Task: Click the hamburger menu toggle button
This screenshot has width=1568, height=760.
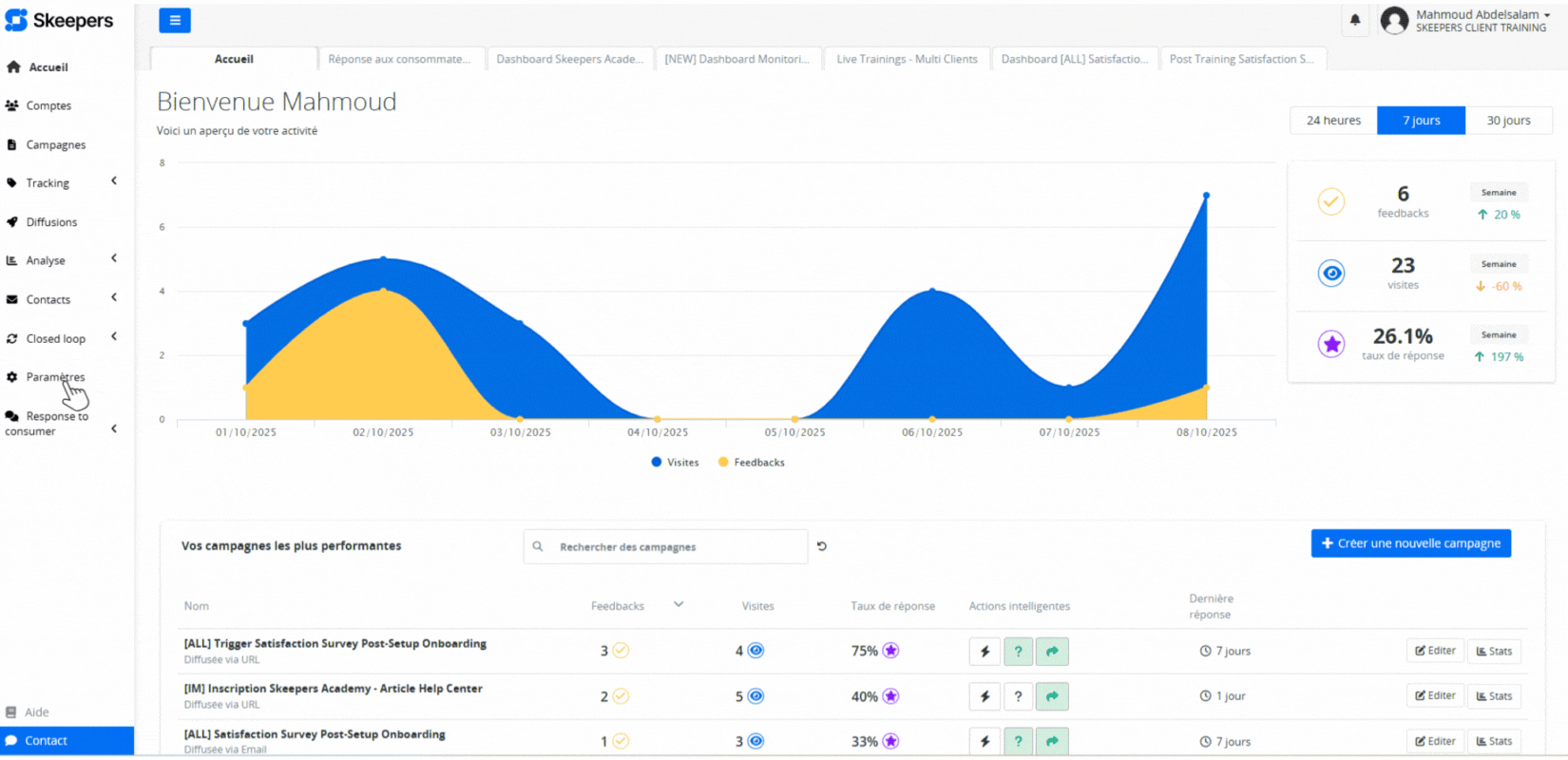Action: pyautogui.click(x=174, y=20)
